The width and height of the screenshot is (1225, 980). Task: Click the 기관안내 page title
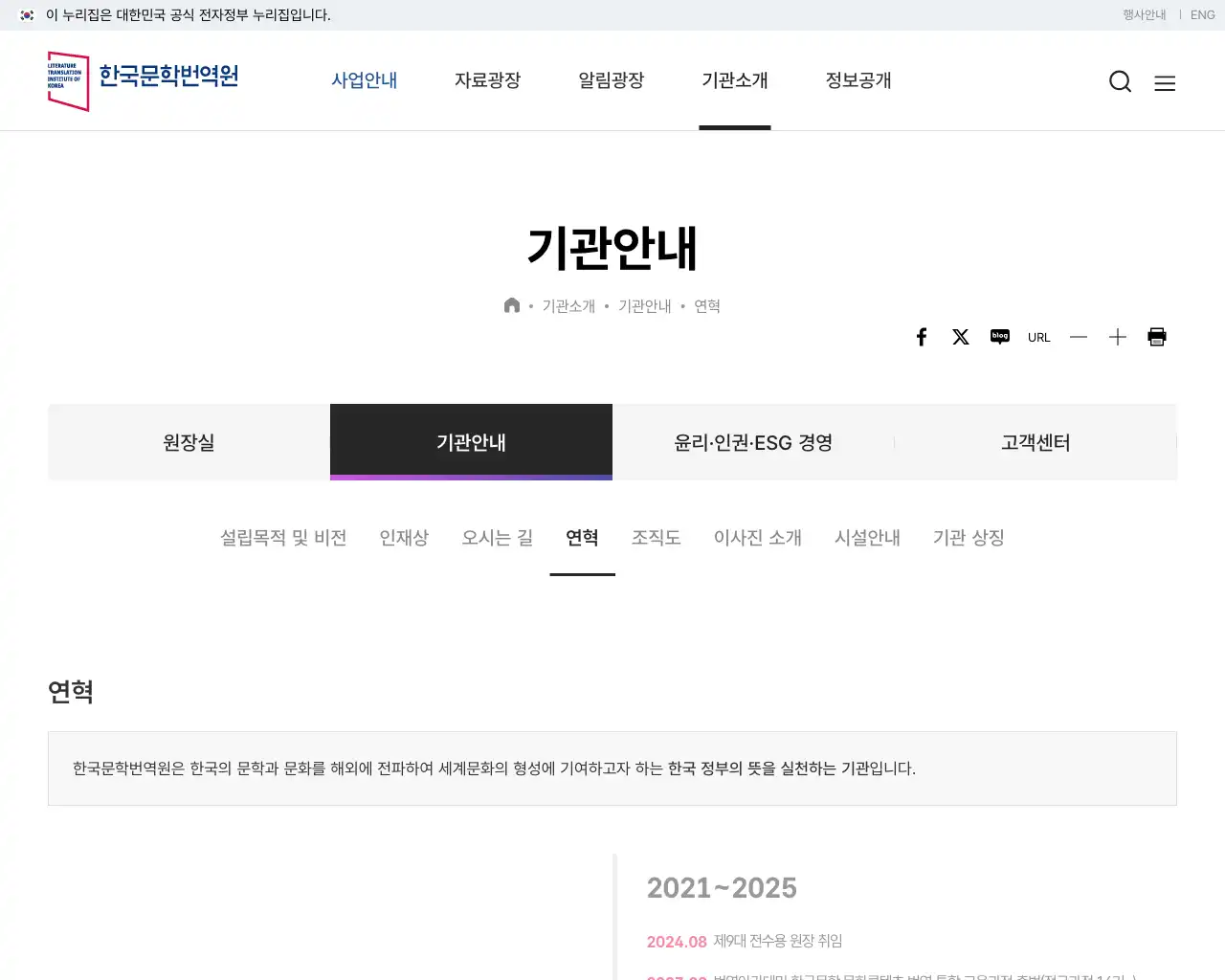[x=612, y=249]
